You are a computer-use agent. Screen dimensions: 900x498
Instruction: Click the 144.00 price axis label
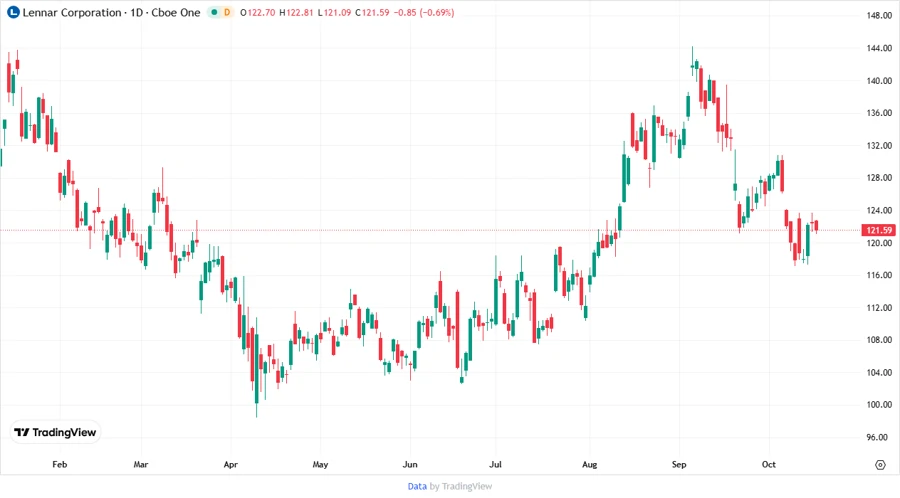point(879,48)
